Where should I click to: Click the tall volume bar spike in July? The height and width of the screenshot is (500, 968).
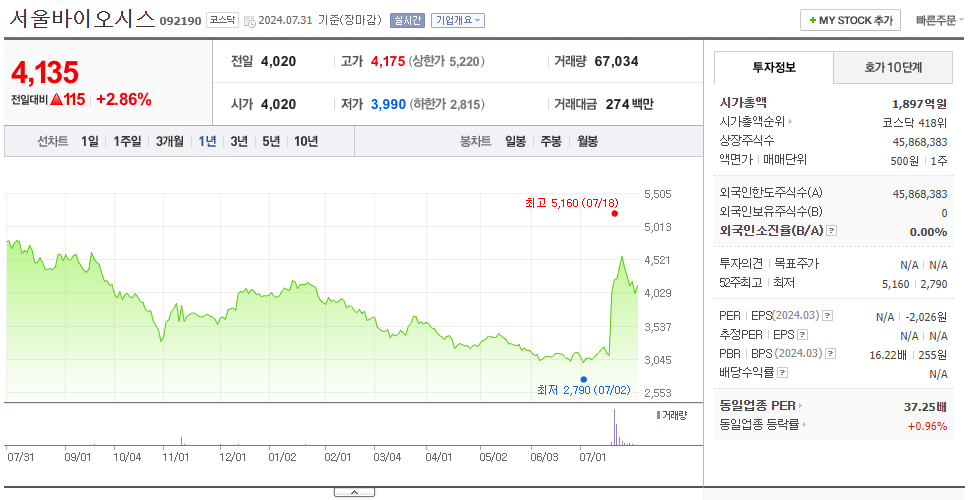(614, 427)
